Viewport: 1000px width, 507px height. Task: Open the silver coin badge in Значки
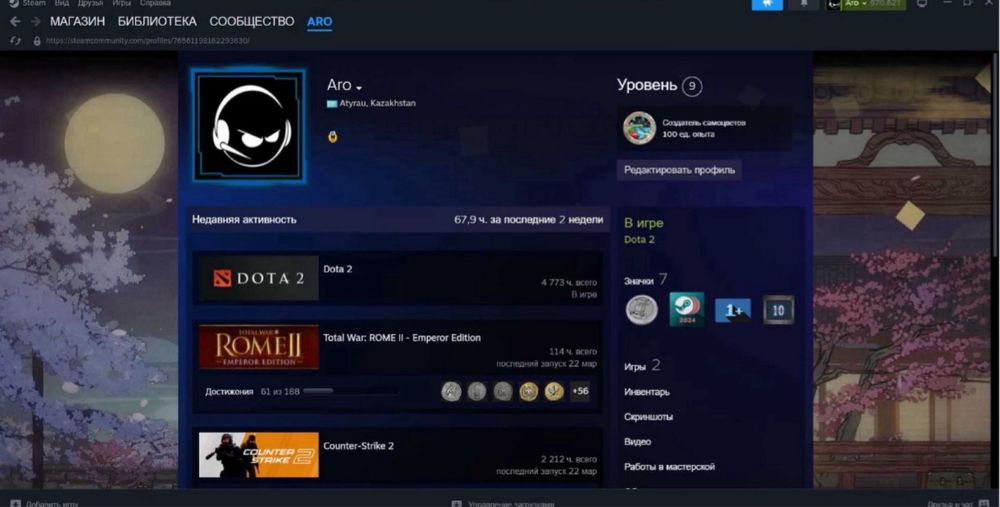coord(642,310)
